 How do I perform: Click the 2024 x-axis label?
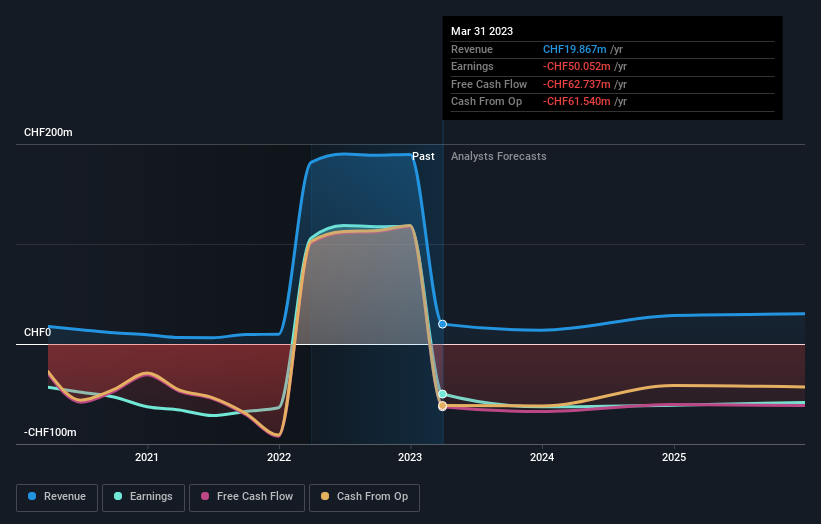[x=542, y=457]
